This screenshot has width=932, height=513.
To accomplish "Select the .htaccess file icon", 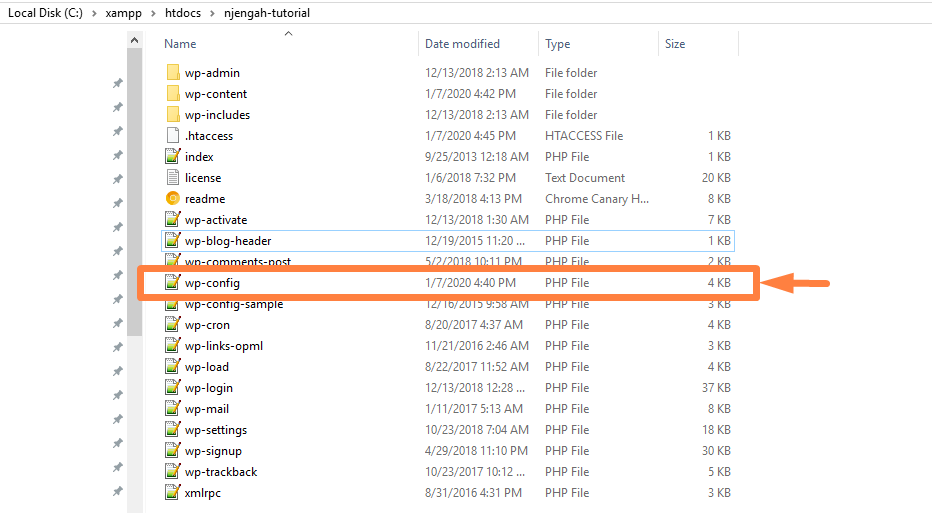I will (x=173, y=136).
